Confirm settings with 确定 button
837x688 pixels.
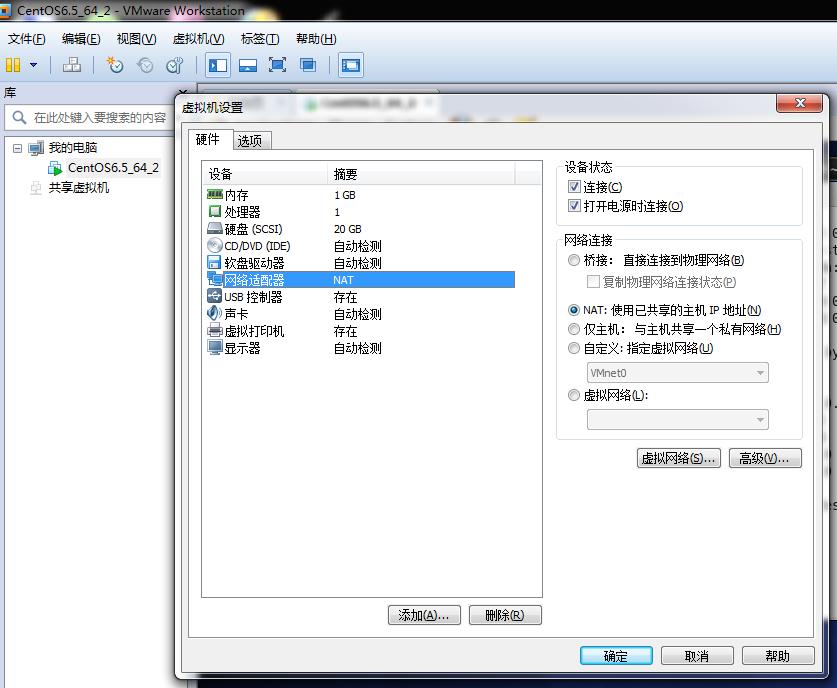point(616,656)
